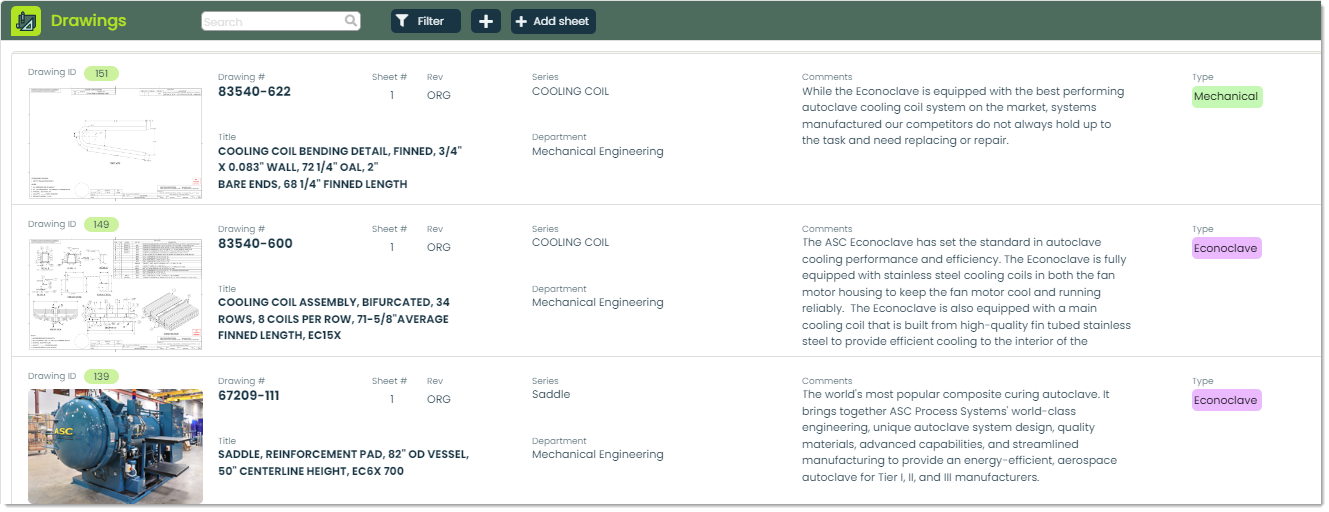
Task: Open the blue autoclave photo thumbnail
Action: pos(115,446)
